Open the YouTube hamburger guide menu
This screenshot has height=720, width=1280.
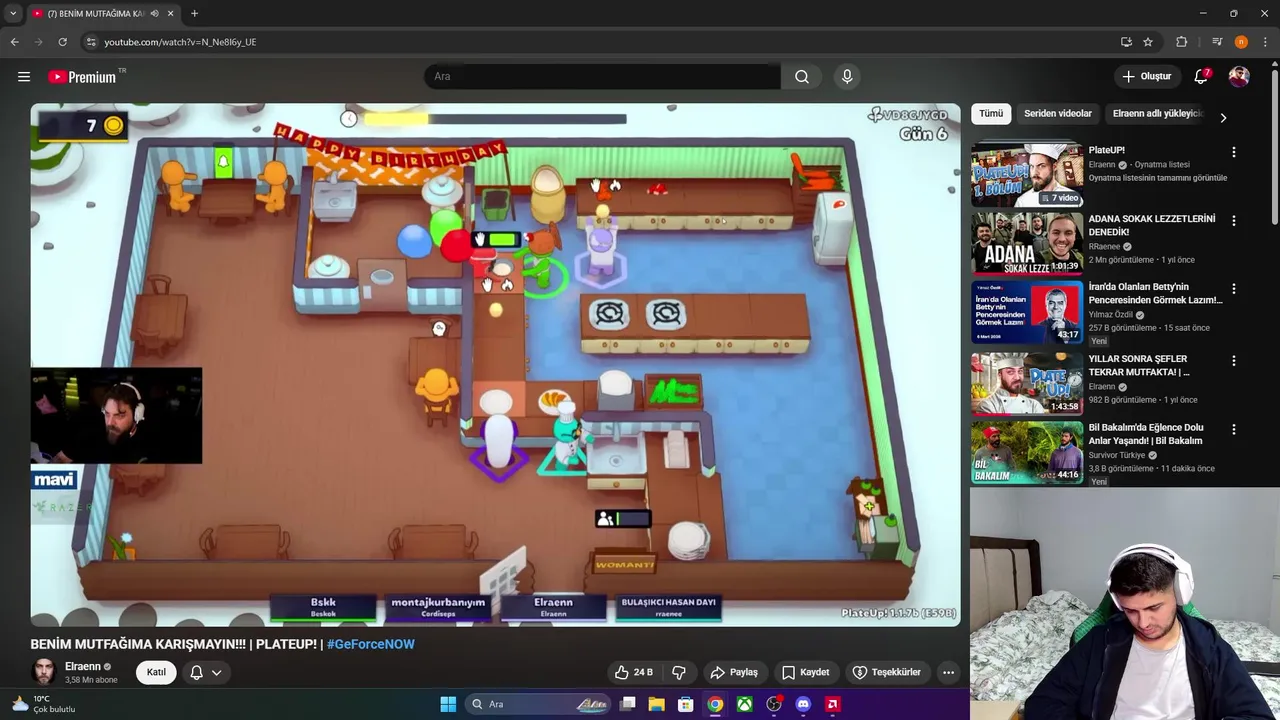[x=24, y=76]
